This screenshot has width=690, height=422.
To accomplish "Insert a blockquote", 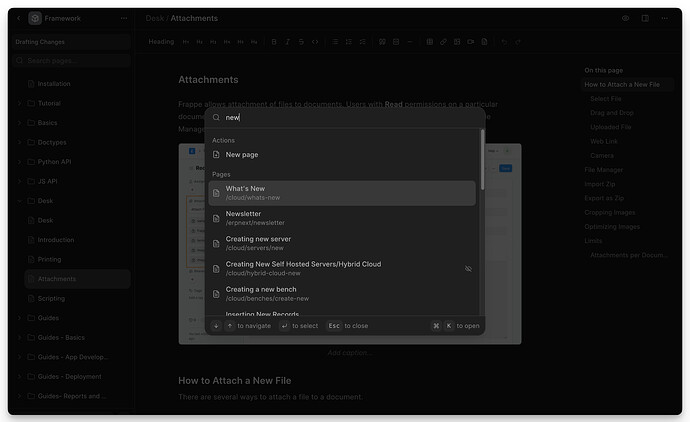I will [382, 42].
